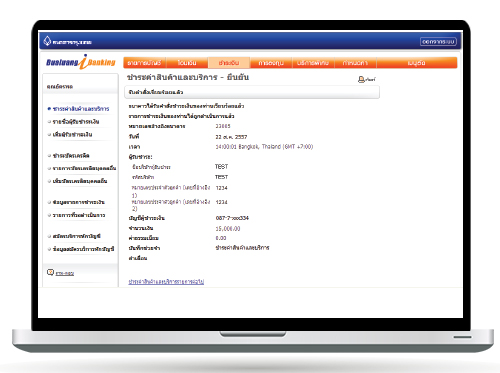The width and height of the screenshot is (500, 373).
Task: Open the help question-mark icon in sidebar
Action: click(x=50, y=272)
